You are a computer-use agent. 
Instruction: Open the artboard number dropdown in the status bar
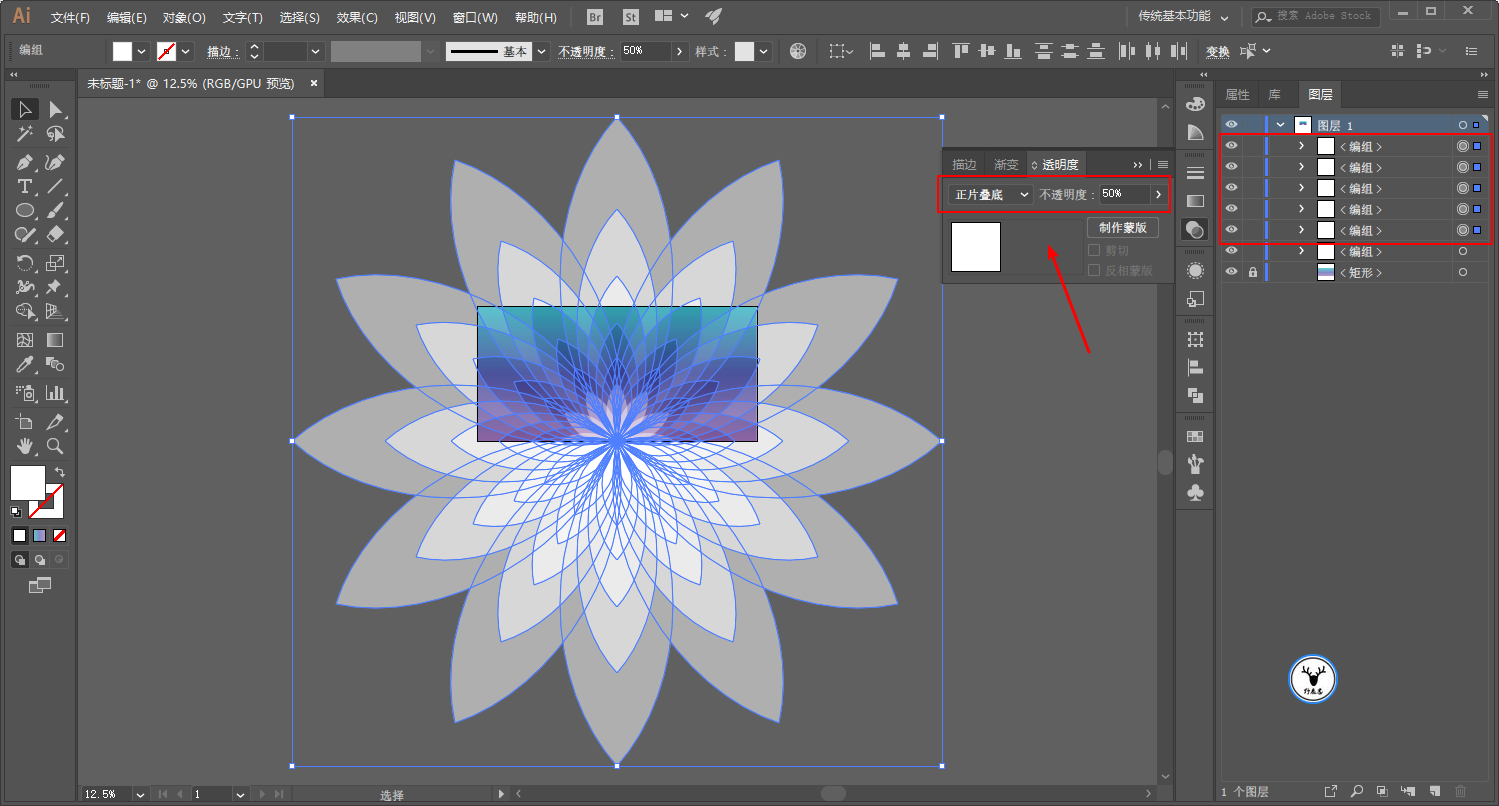(240, 794)
